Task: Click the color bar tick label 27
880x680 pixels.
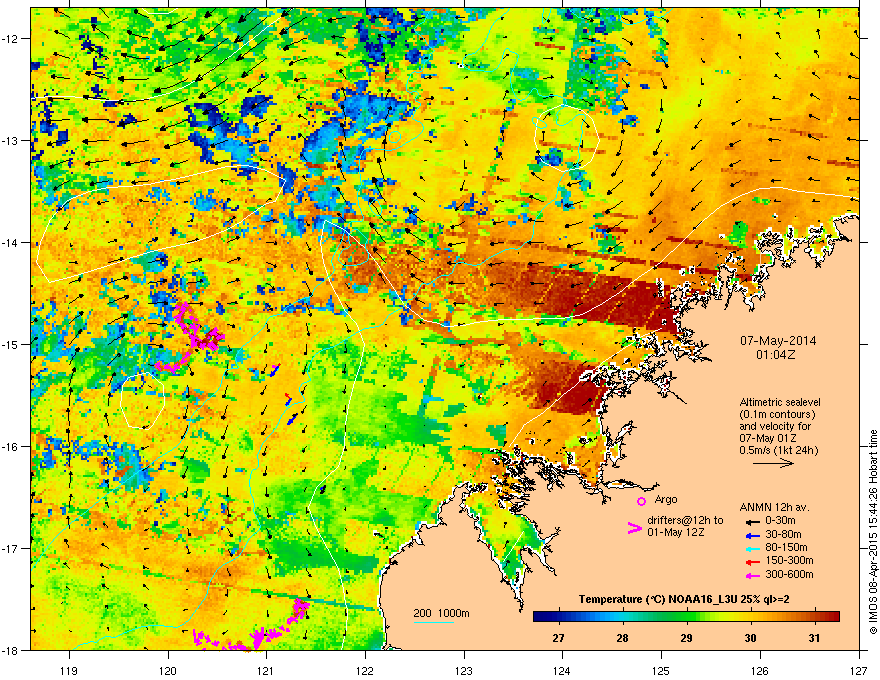Action: pos(558,638)
